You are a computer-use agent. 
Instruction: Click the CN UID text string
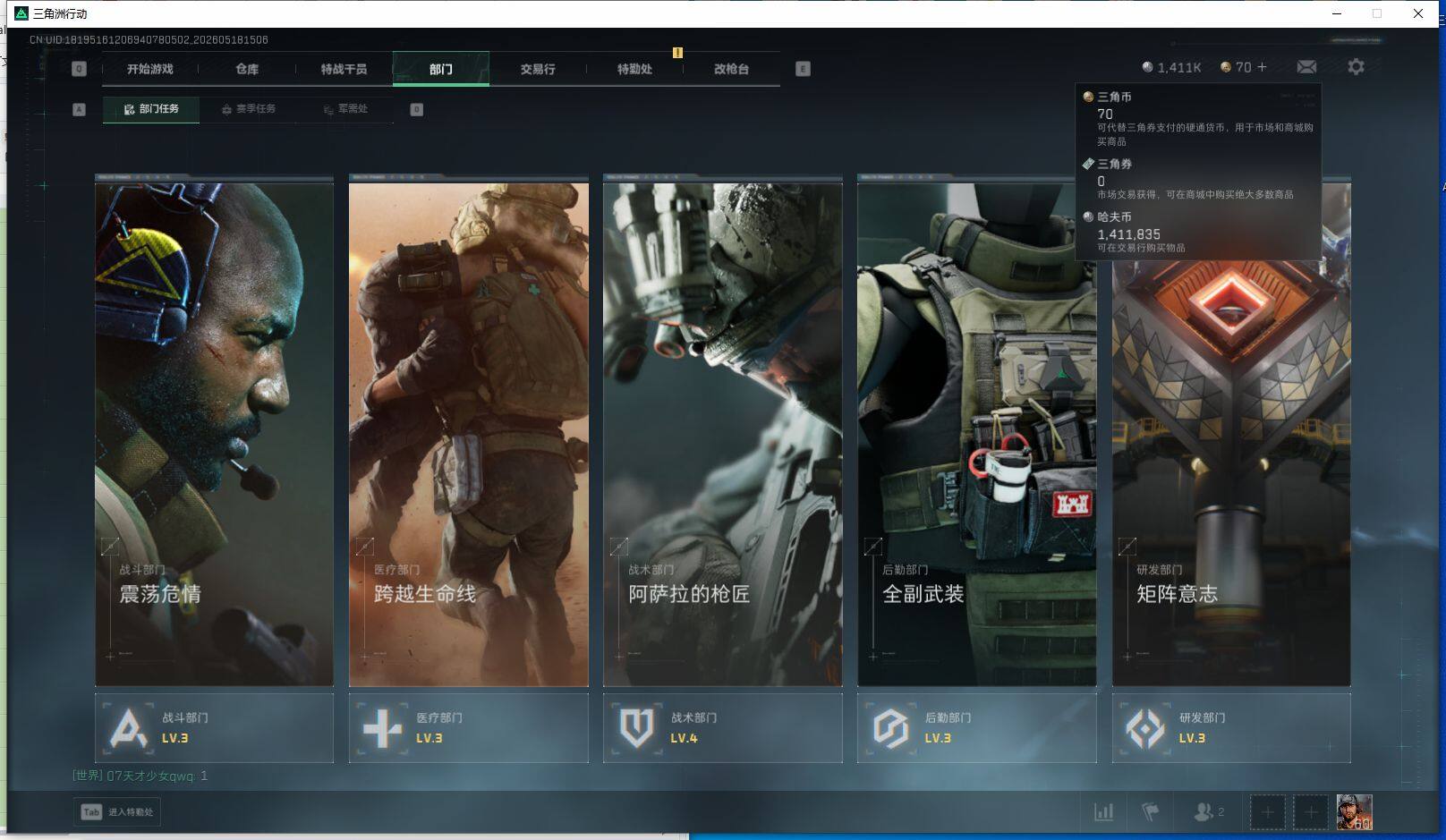coord(149,39)
